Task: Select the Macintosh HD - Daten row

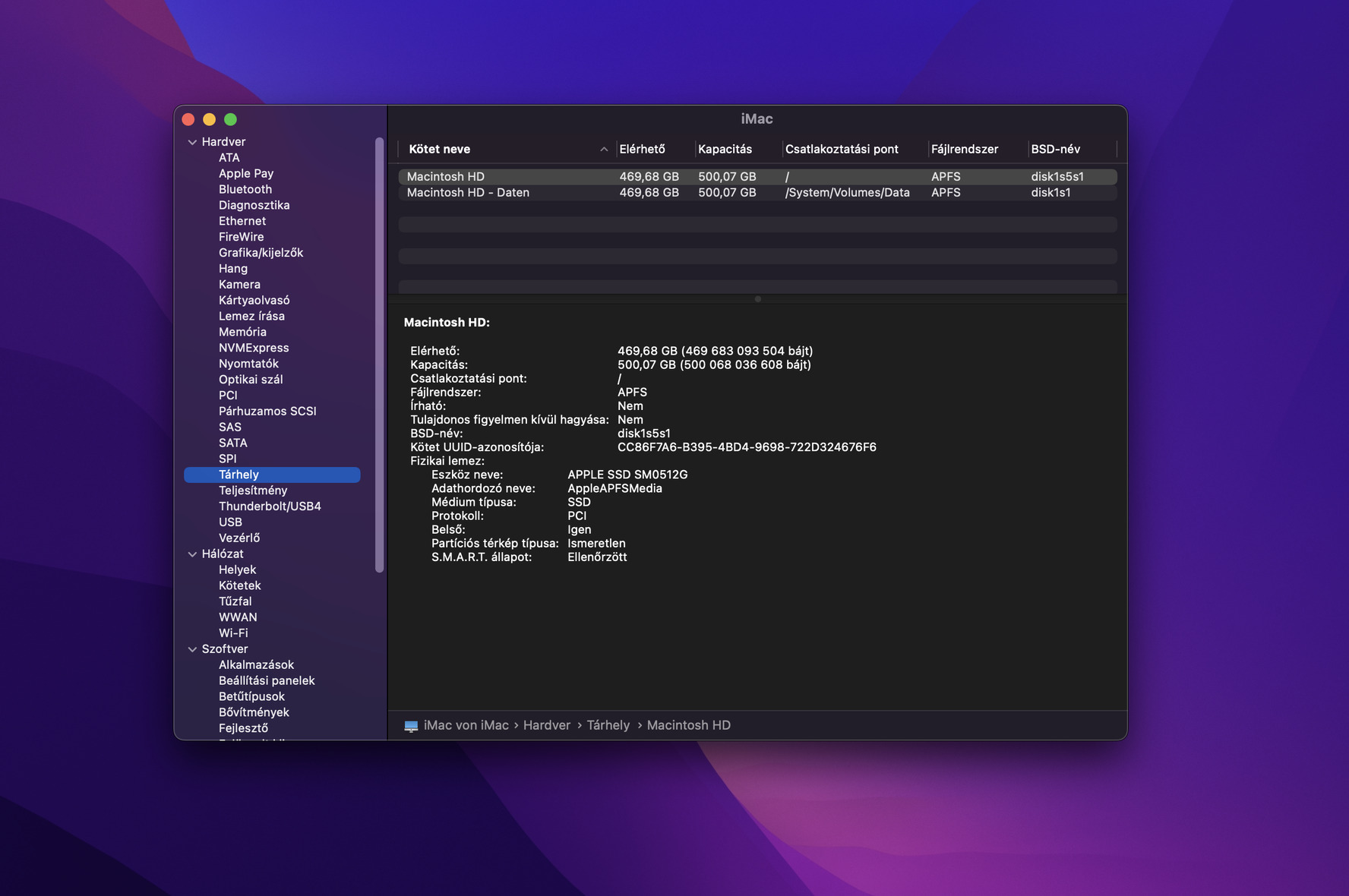Action: [757, 193]
